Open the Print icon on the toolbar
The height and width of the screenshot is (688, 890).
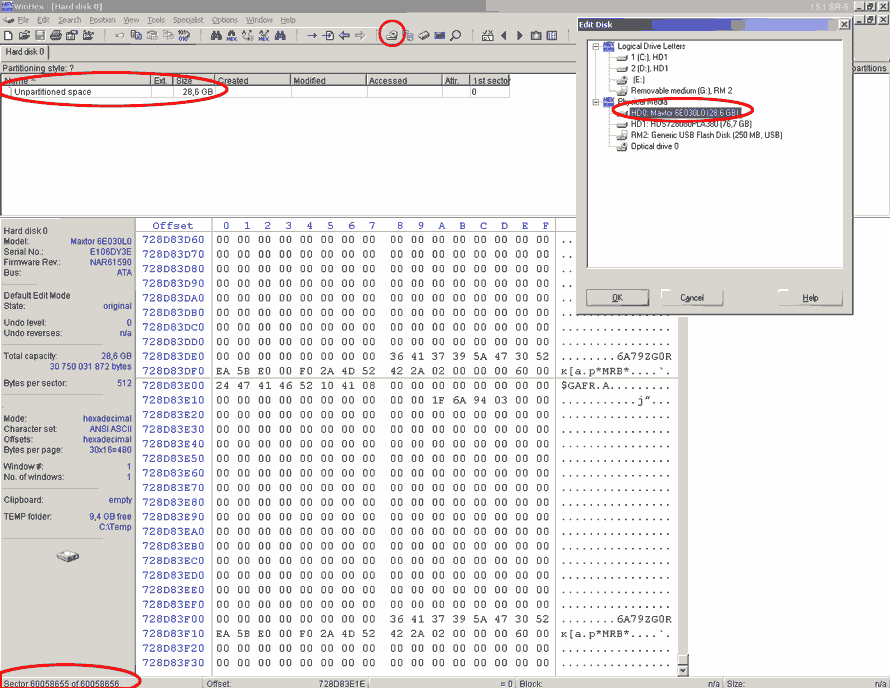pos(57,34)
